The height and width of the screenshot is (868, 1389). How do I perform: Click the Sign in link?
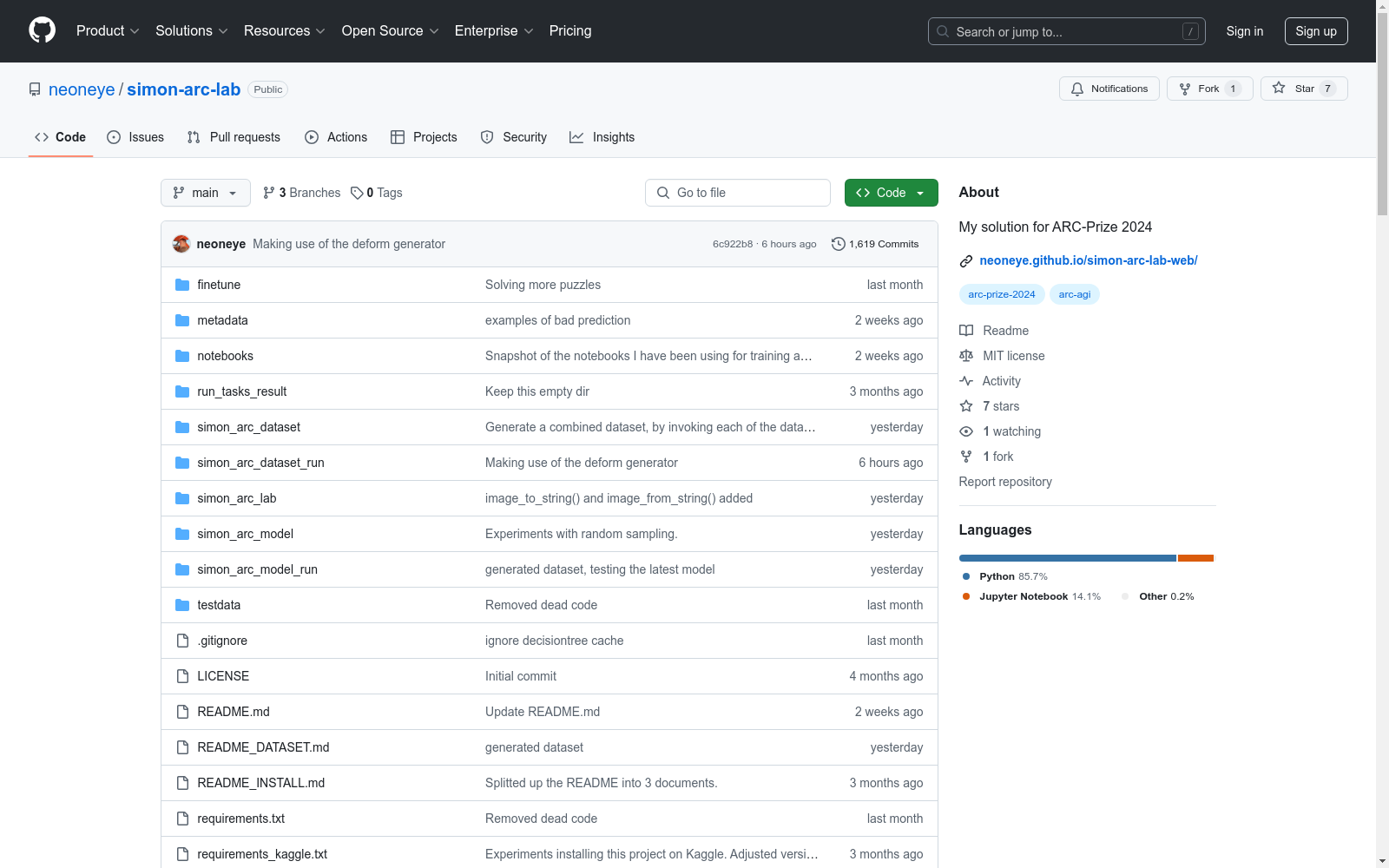pyautogui.click(x=1245, y=31)
